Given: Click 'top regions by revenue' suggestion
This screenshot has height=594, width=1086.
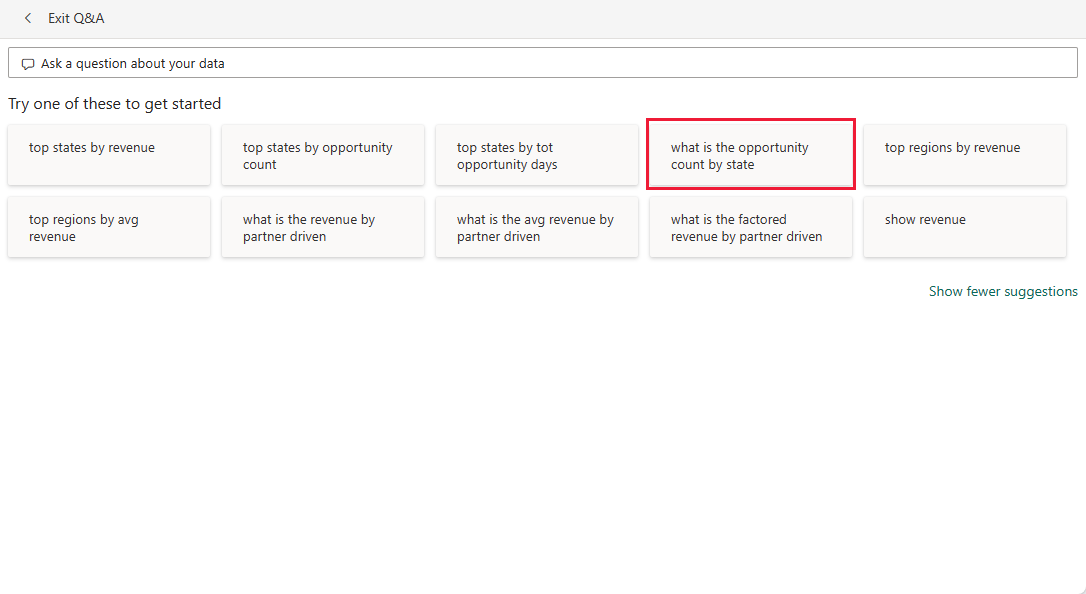Looking at the screenshot, I should pos(964,154).
